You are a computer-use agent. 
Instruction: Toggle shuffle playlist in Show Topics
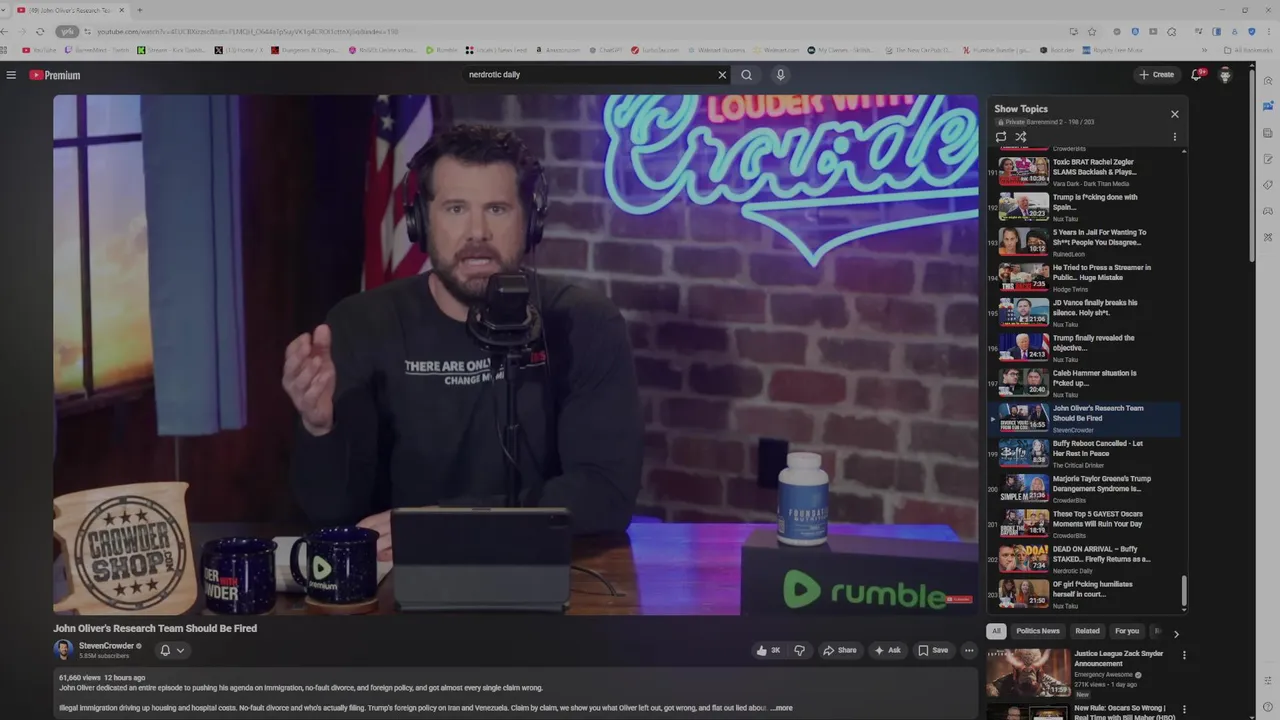[x=1021, y=137]
